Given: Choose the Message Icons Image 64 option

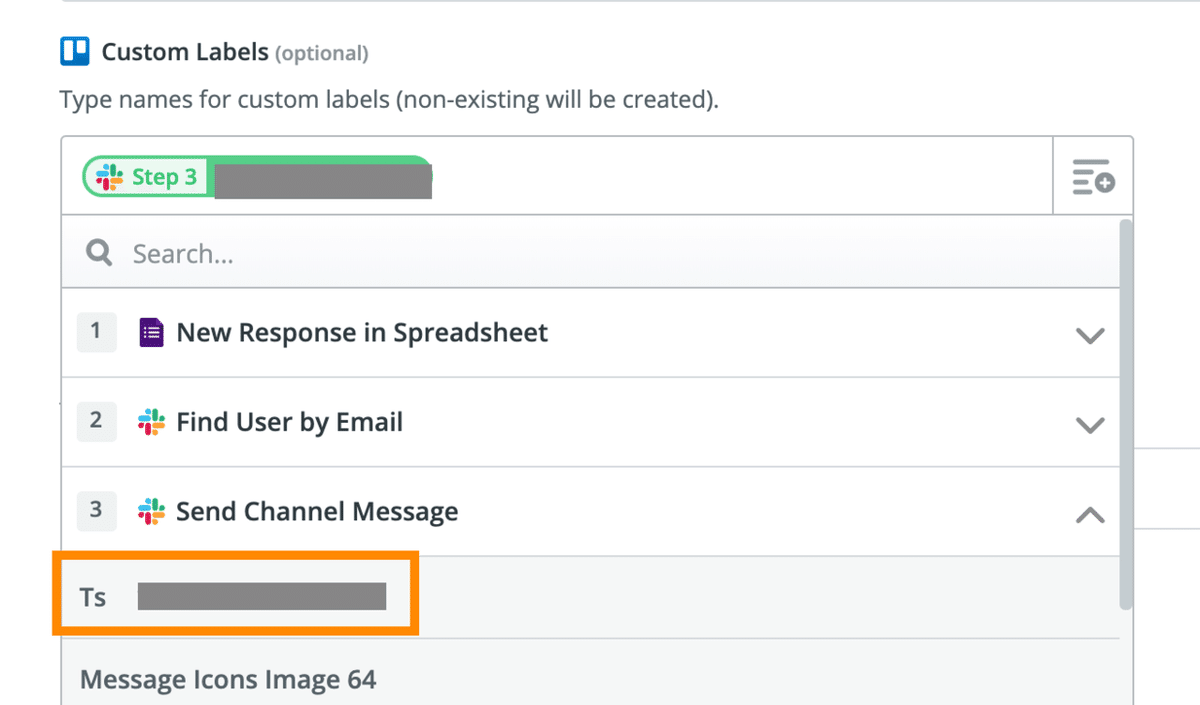Looking at the screenshot, I should click(228, 680).
